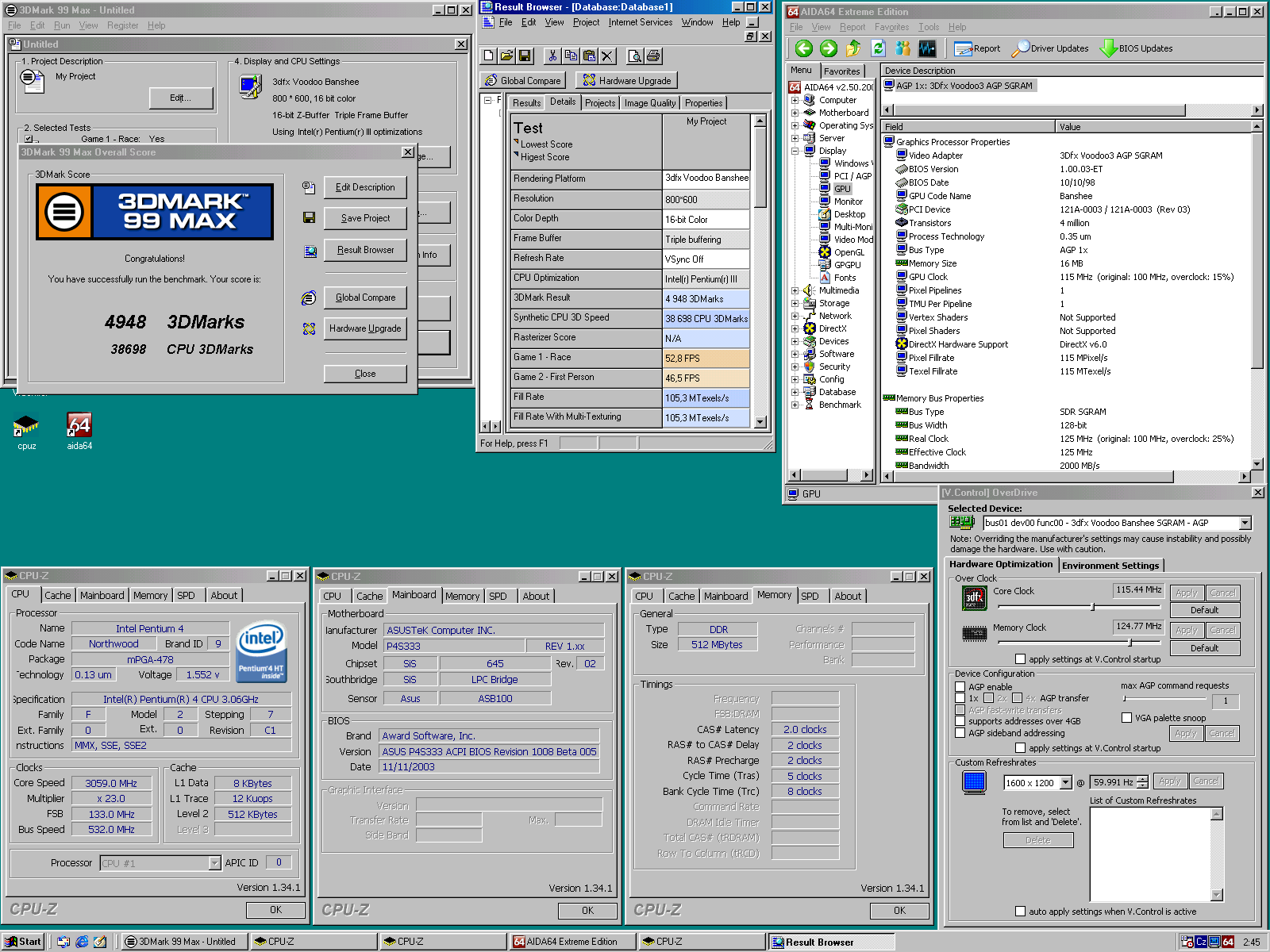Click the Cut scissors icon in Result Browser
The height and width of the screenshot is (952, 1270).
point(553,56)
